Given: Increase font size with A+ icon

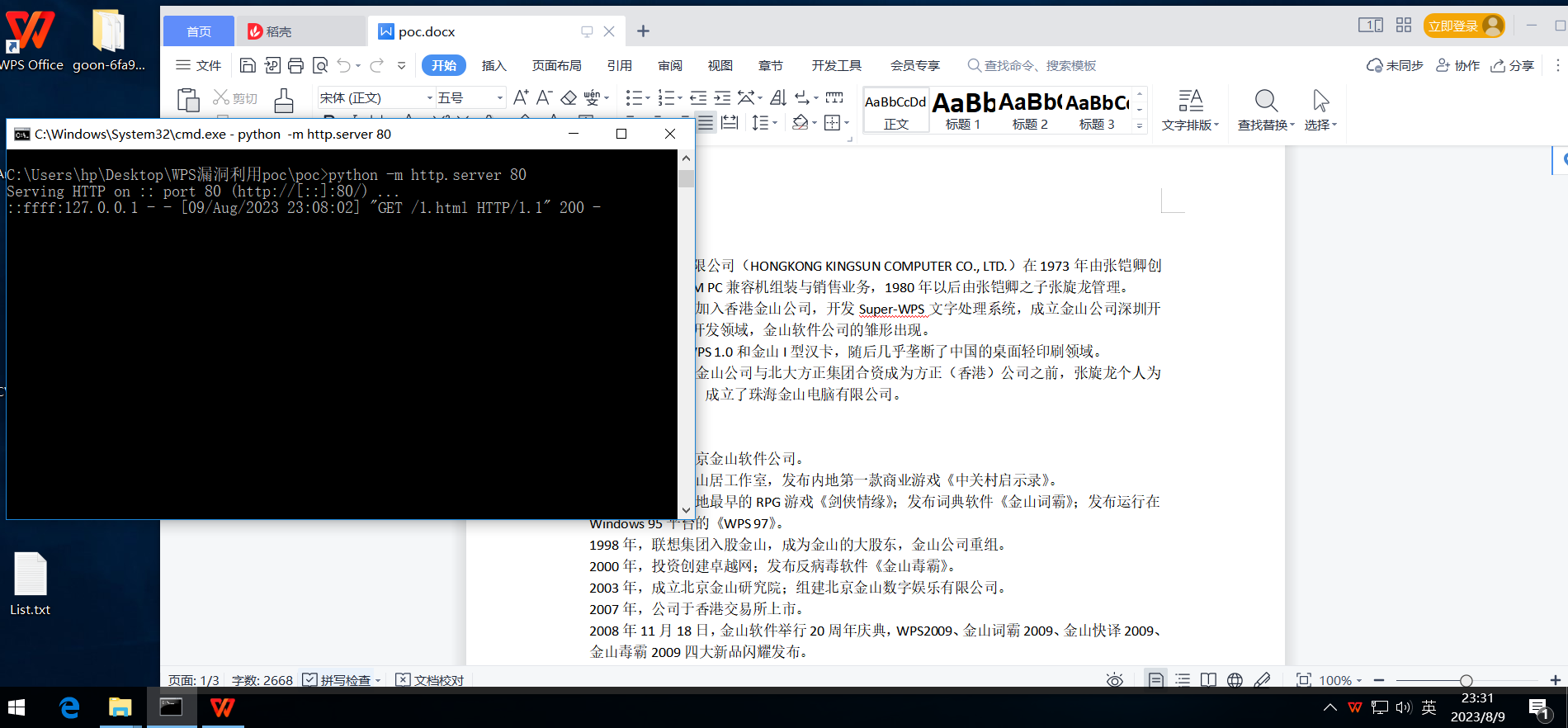Looking at the screenshot, I should click(521, 97).
